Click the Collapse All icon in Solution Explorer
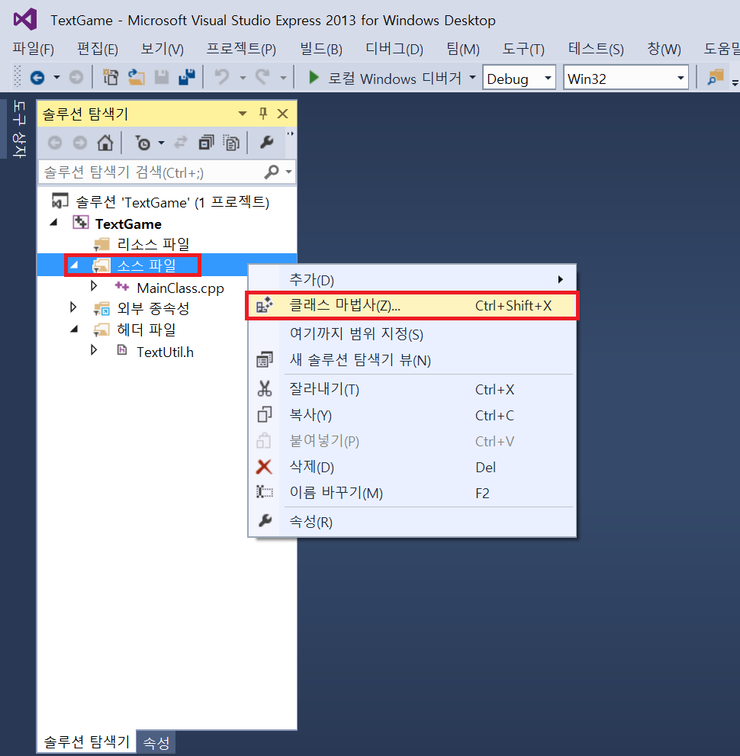This screenshot has height=756, width=740. coord(207,143)
